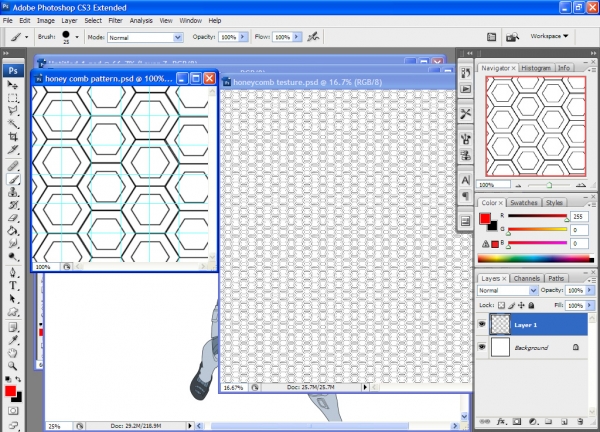Click the color spectrum ramp

(x=535, y=259)
